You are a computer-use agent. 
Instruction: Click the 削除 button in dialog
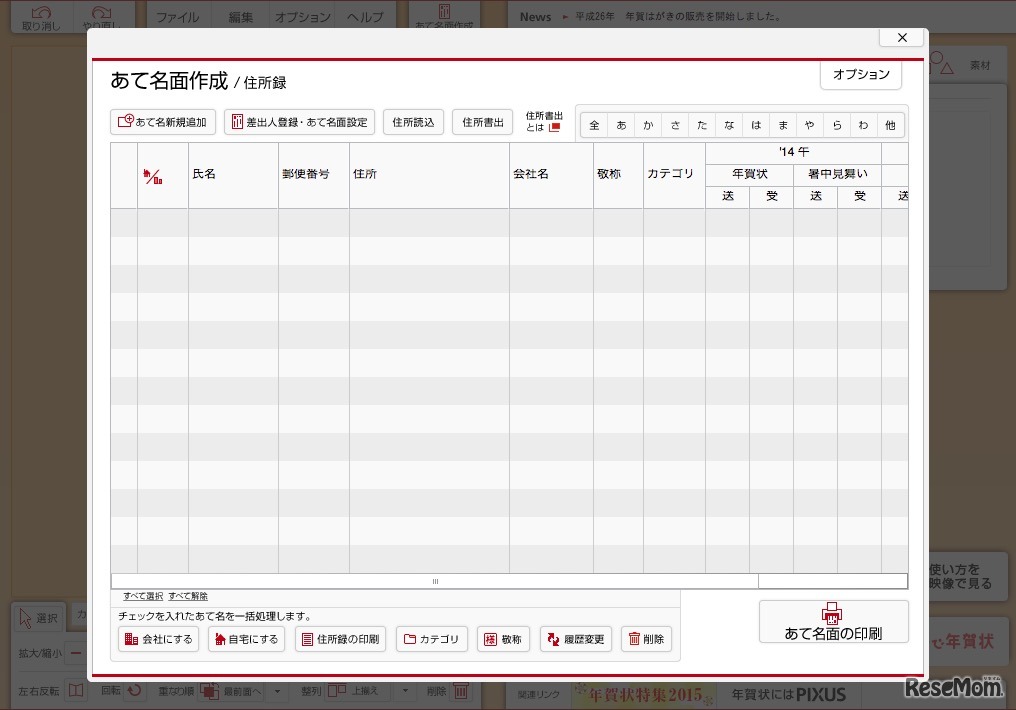pyautogui.click(x=647, y=639)
